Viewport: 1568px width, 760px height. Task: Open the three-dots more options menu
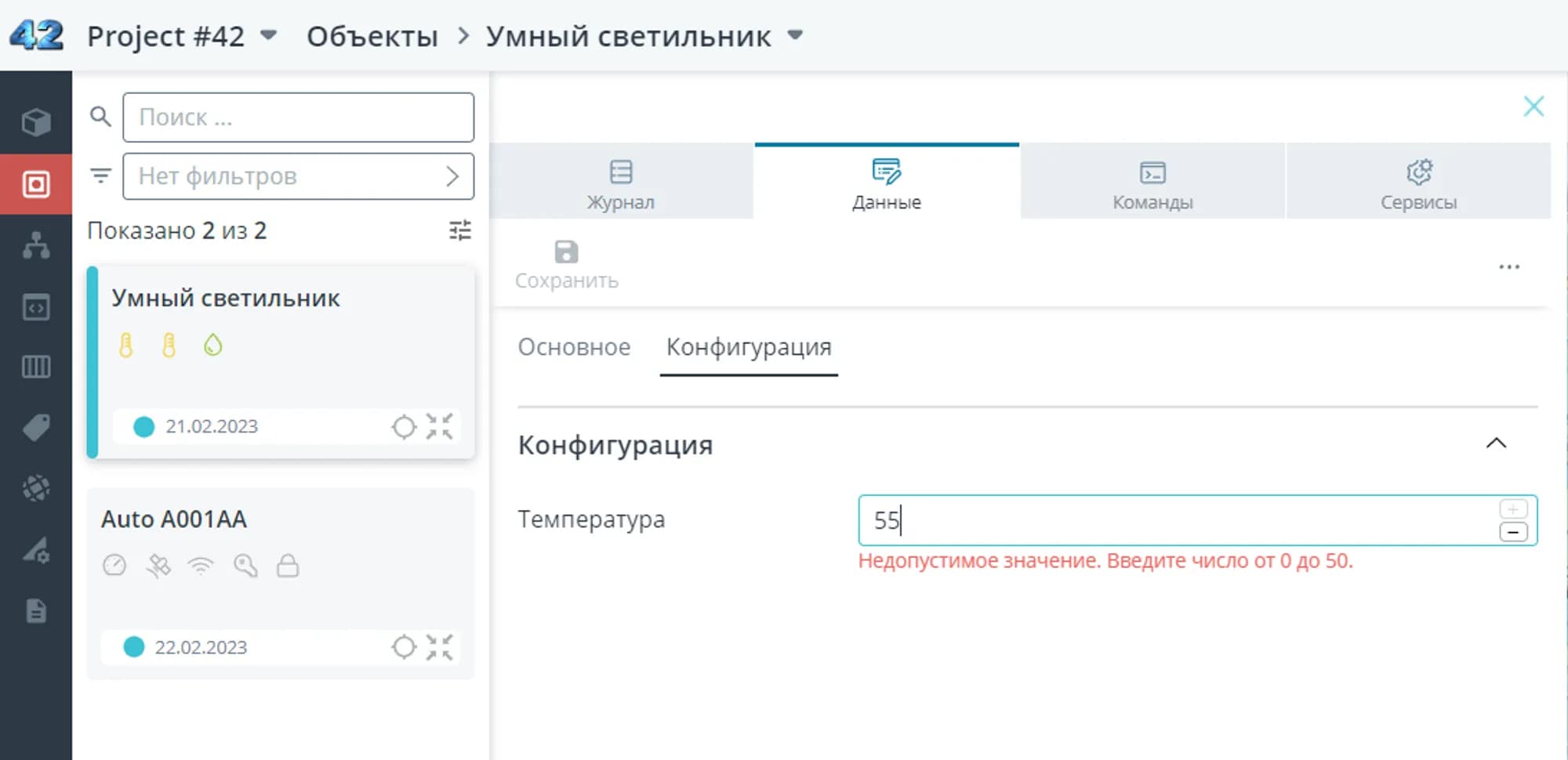coord(1509,267)
